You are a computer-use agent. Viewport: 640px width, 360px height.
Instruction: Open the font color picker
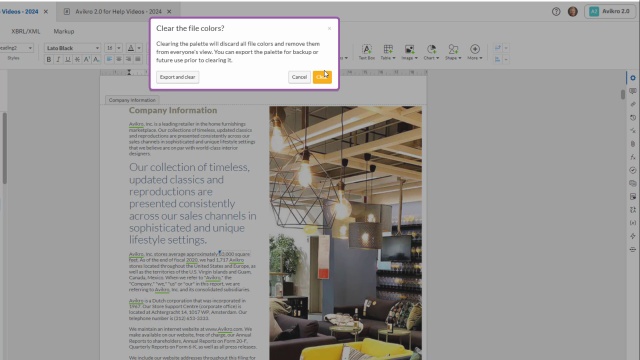point(133,48)
